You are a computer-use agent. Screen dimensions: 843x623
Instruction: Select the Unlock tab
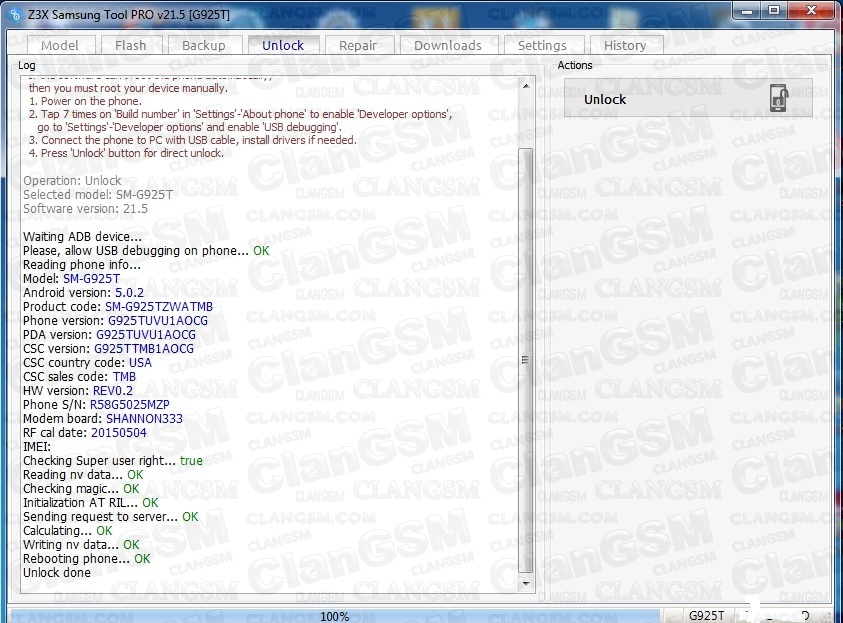tap(283, 45)
